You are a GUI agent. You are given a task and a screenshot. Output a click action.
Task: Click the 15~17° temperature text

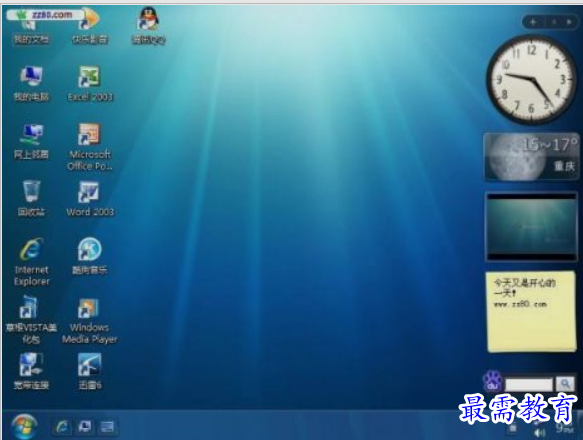click(550, 144)
